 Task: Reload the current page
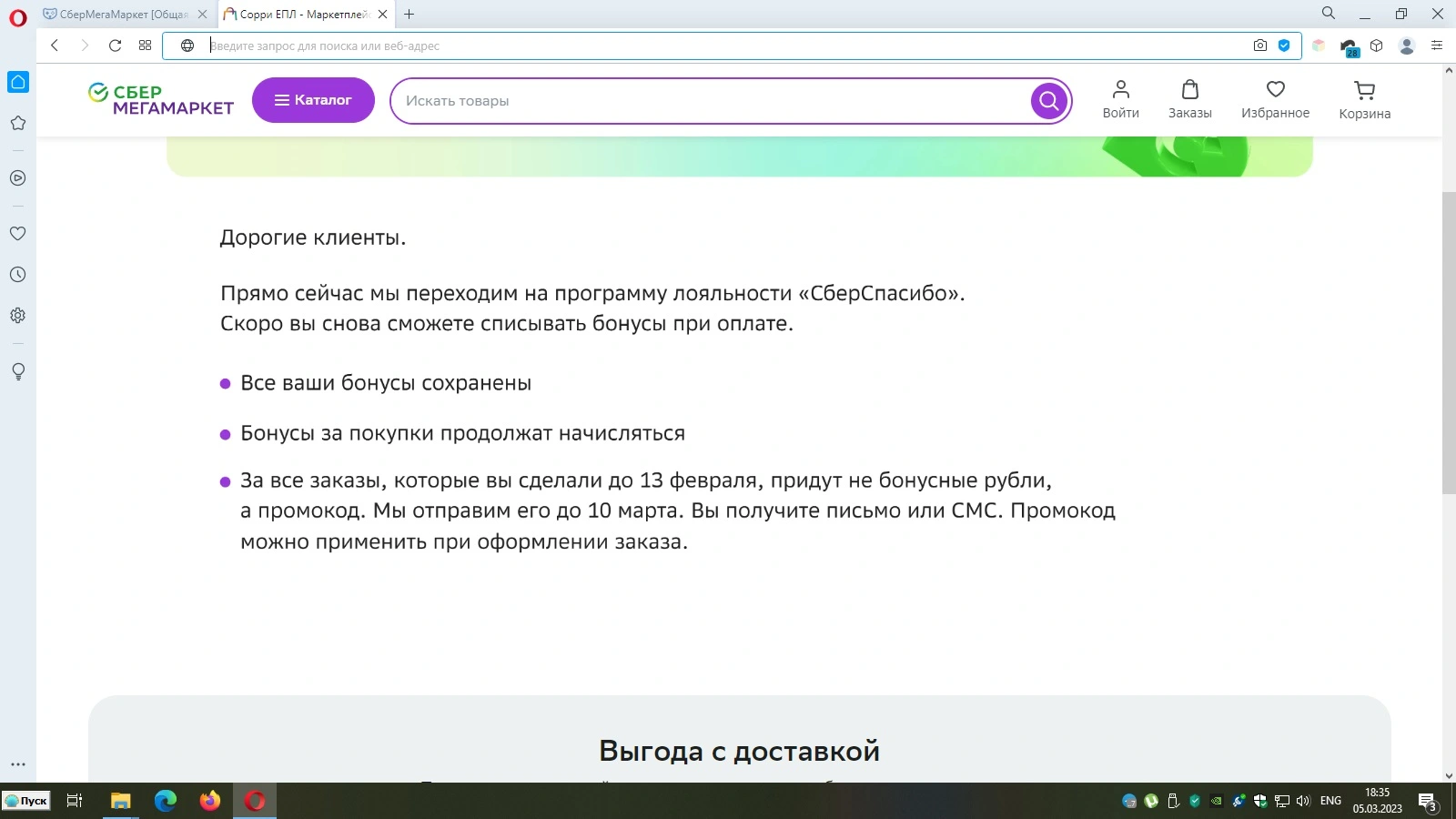115,45
